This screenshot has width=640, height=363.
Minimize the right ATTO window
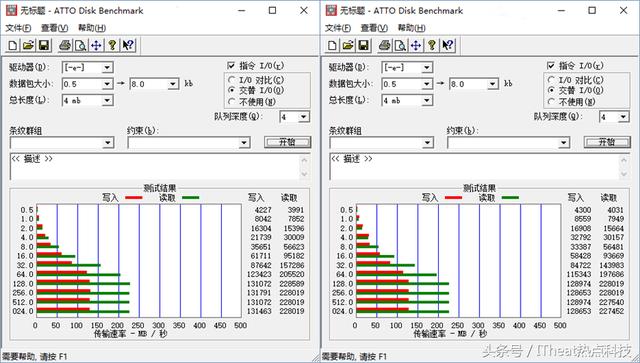(x=561, y=11)
